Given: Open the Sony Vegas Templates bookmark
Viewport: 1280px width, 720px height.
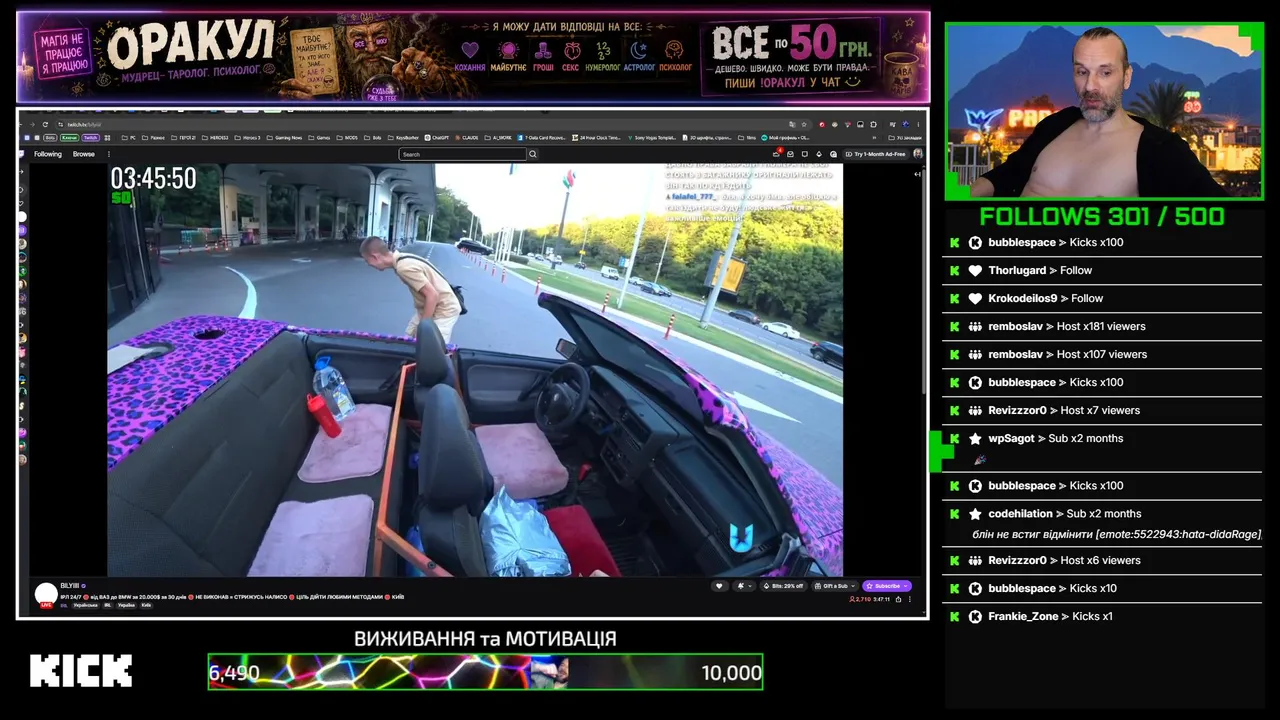Looking at the screenshot, I should [x=651, y=137].
